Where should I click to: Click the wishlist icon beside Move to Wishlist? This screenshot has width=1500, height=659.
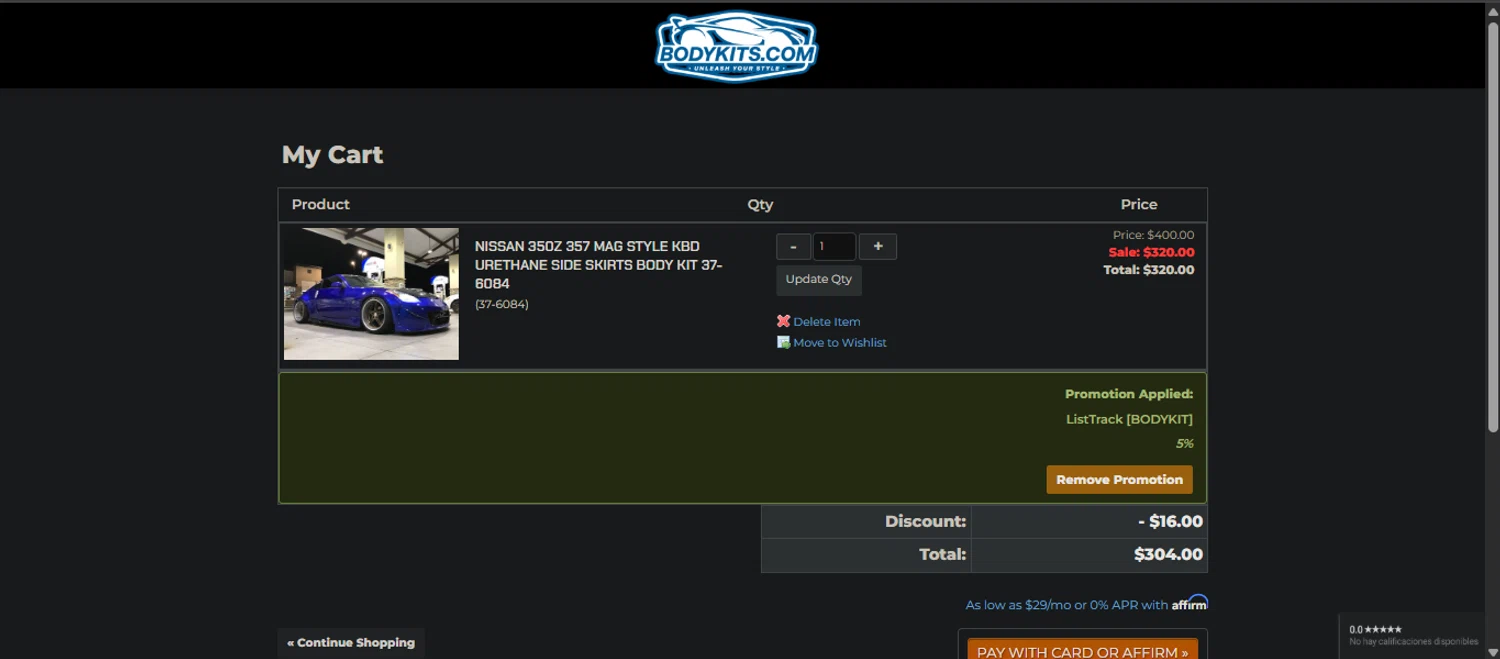click(783, 342)
